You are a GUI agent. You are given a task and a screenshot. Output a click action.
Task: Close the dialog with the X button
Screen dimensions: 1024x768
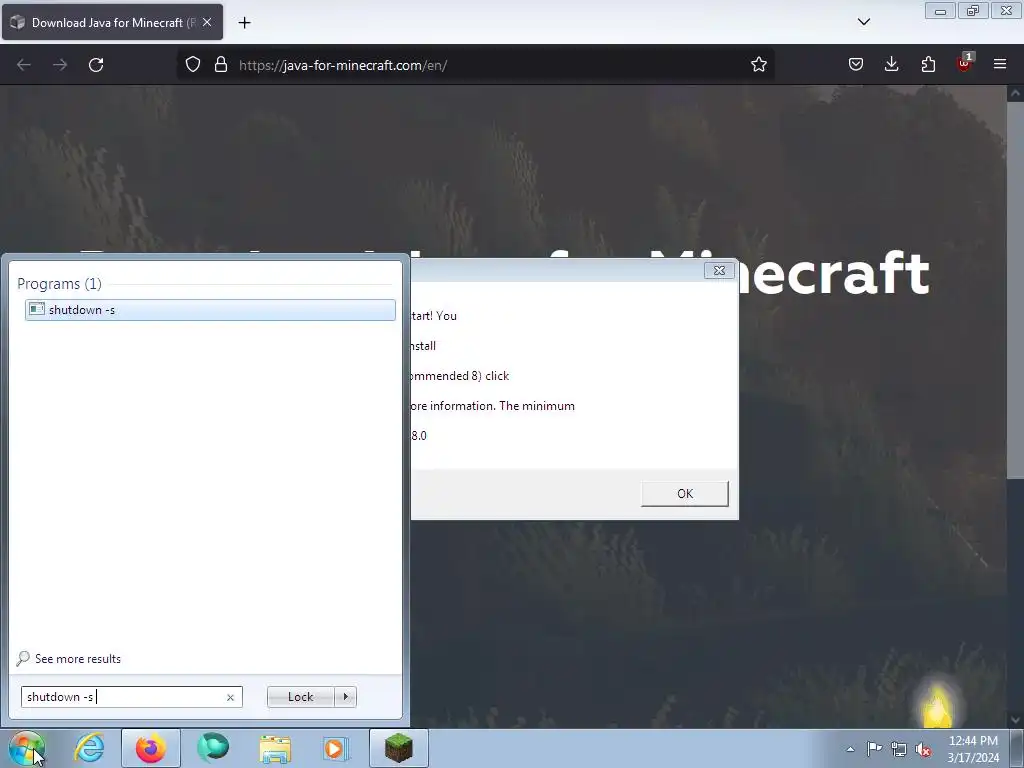point(719,270)
